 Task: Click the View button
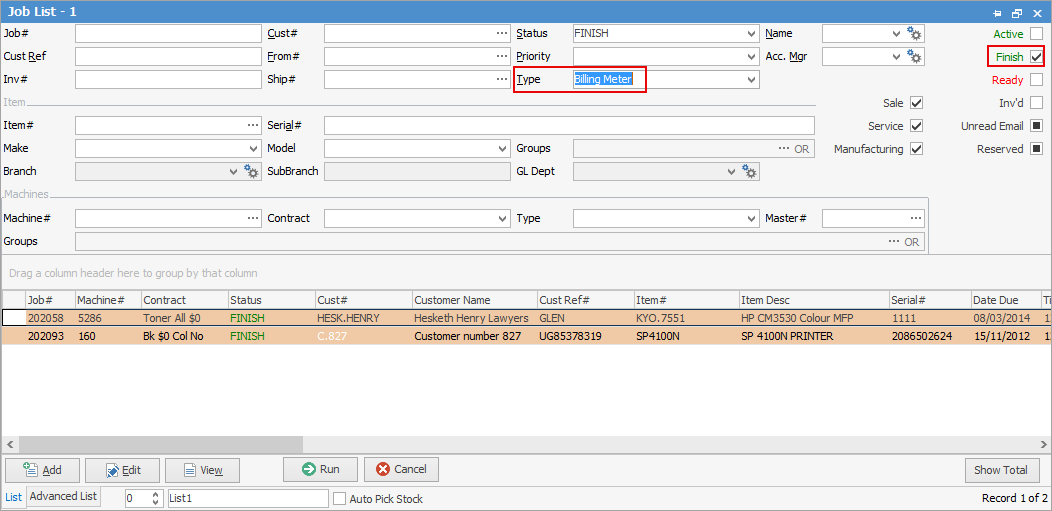tap(203, 470)
